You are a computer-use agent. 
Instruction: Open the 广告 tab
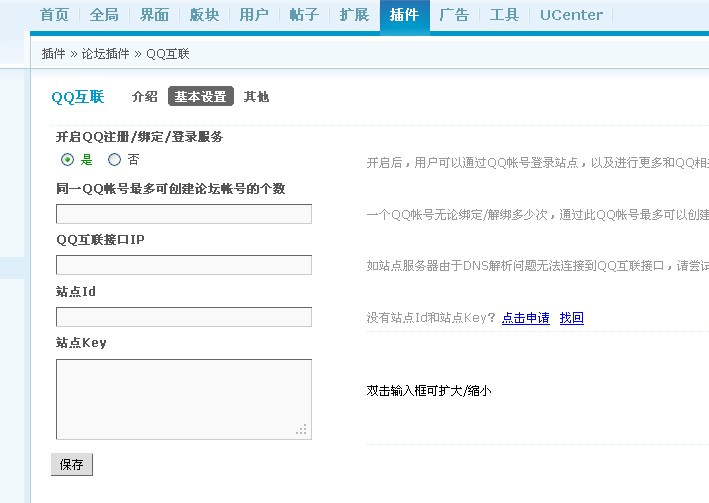click(x=454, y=15)
